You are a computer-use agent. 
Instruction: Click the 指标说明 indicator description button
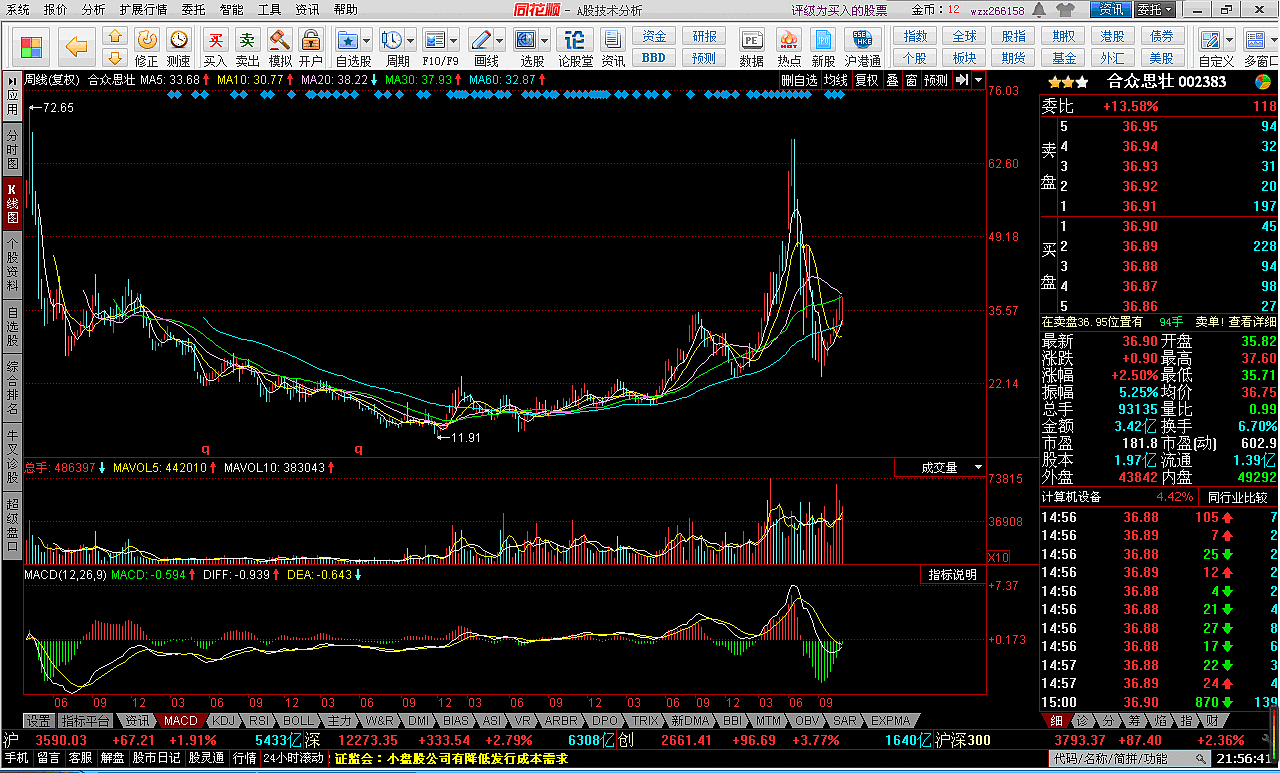pos(953,575)
